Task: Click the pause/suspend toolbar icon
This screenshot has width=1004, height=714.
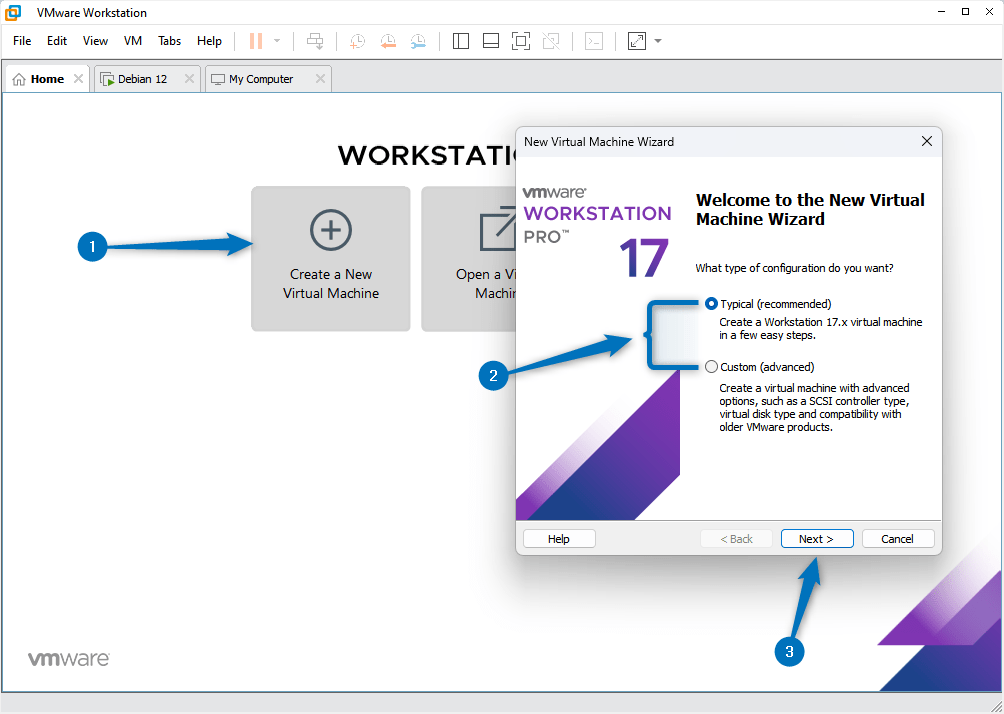Action: pos(256,41)
